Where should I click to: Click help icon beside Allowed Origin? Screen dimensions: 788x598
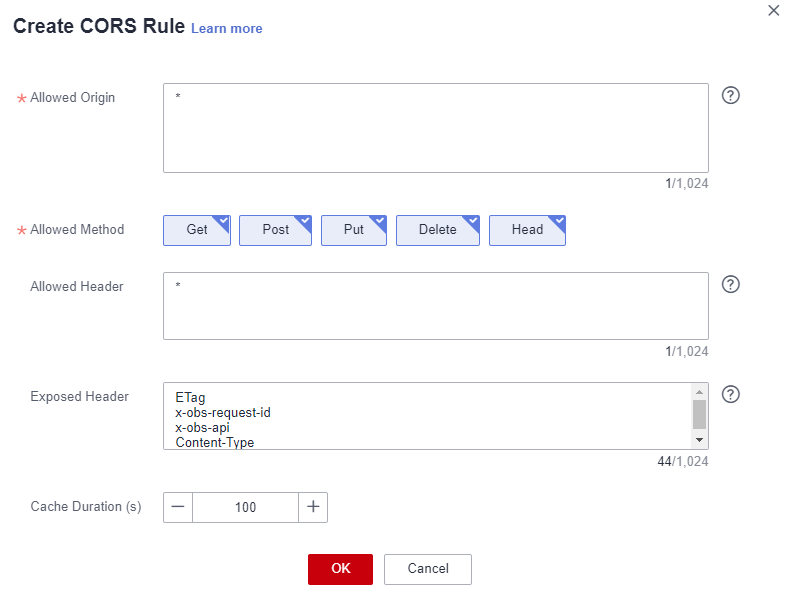(x=730, y=96)
